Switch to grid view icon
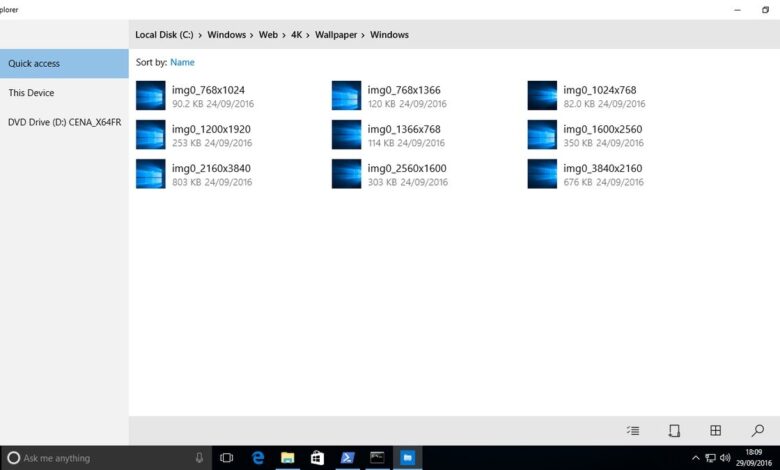The image size is (780, 470). tap(715, 431)
